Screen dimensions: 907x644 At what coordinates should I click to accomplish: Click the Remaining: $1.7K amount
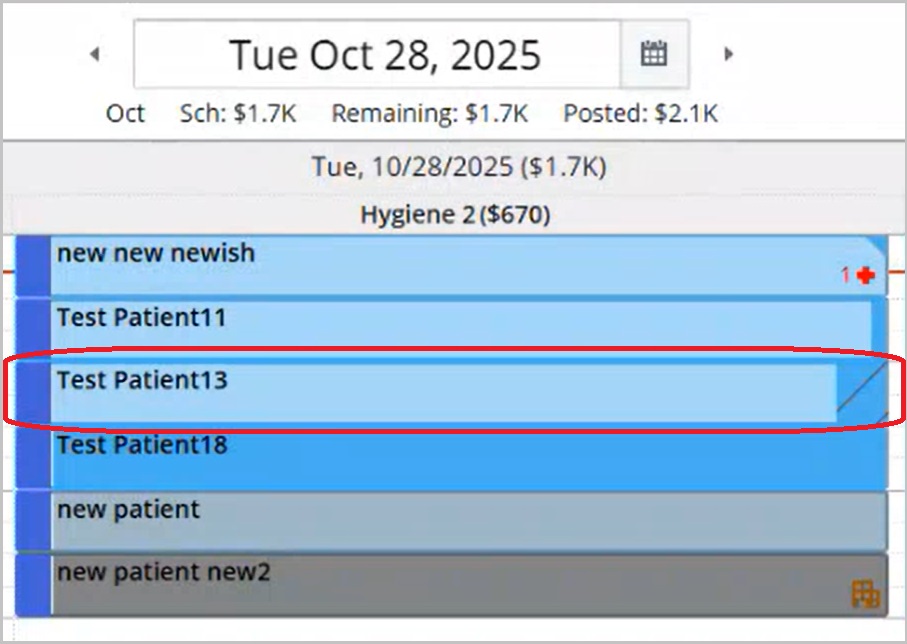[x=430, y=113]
